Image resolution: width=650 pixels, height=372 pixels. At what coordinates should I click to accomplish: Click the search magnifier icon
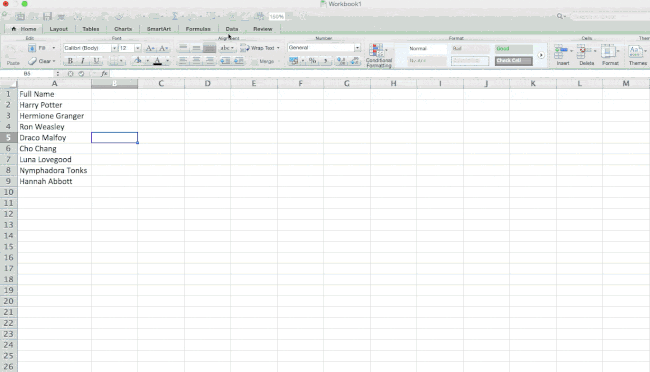[560, 16]
